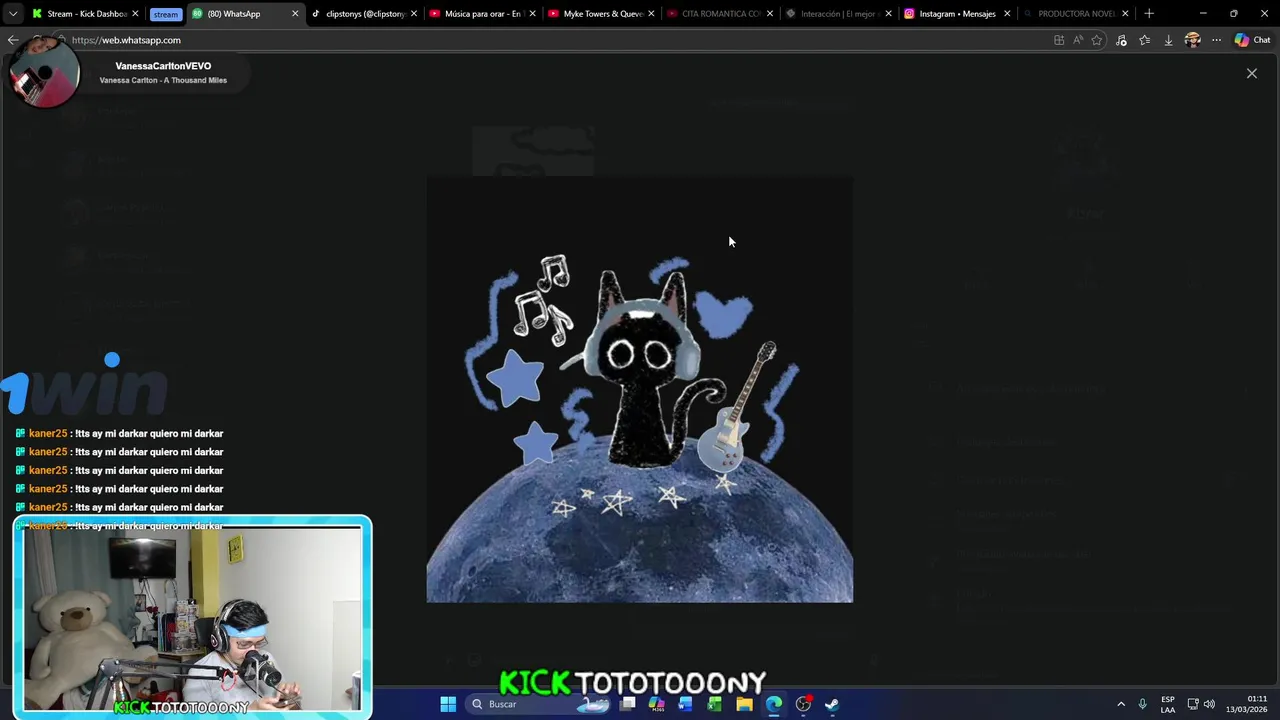Open the Copilot Chat button
This screenshot has height=720, width=1280.
tap(1252, 40)
